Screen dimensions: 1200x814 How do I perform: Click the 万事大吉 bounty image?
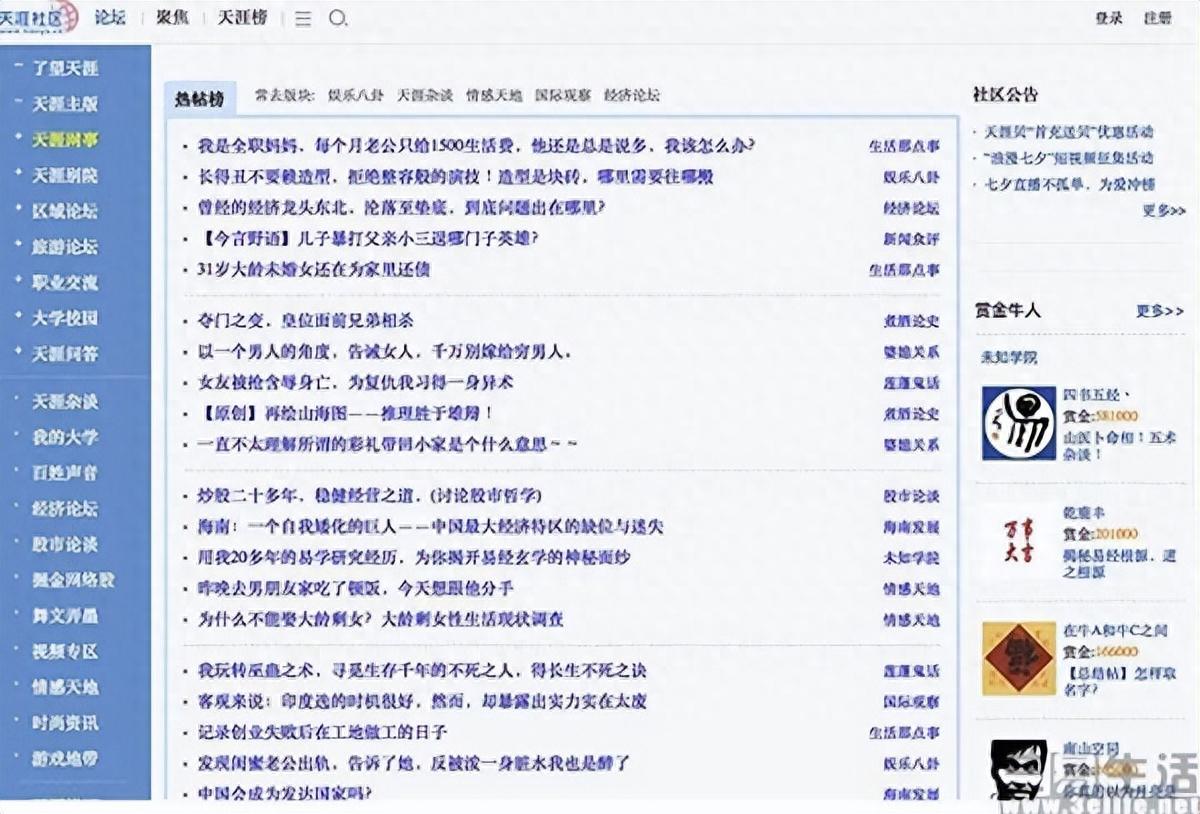click(1015, 540)
